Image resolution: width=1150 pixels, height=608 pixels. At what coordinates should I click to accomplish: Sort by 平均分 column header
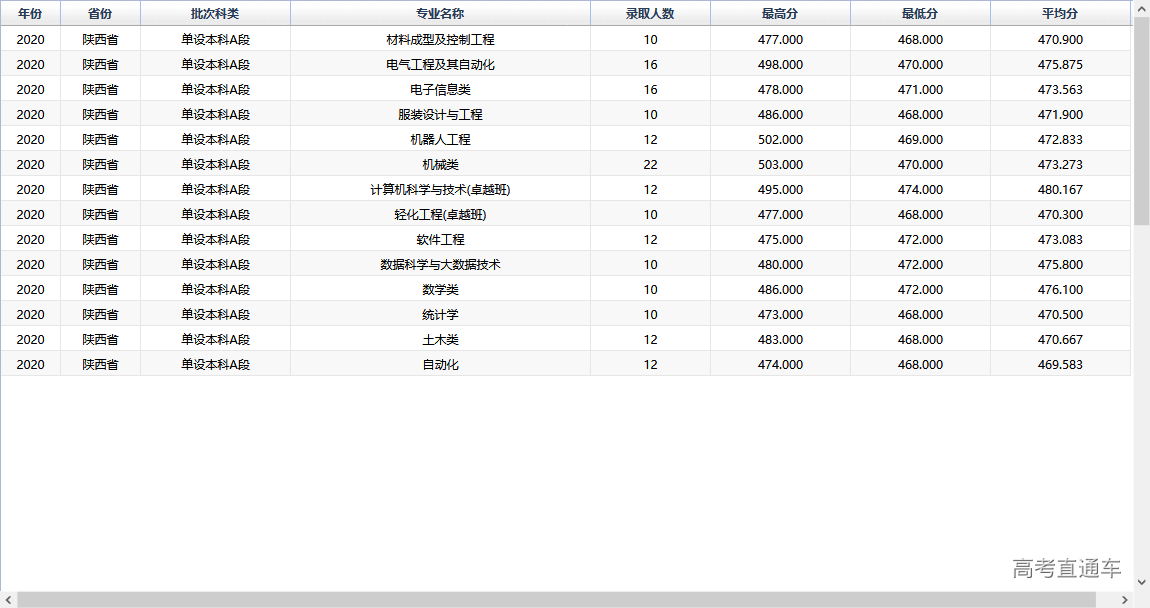(x=1060, y=13)
